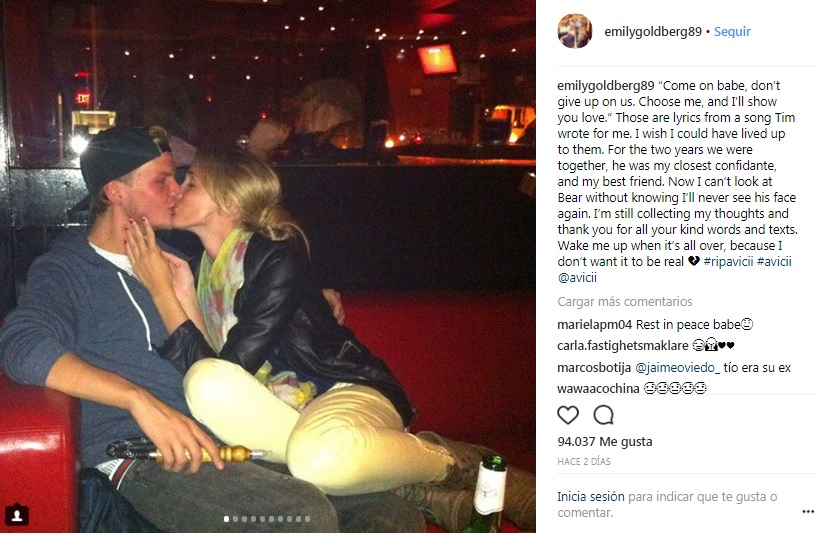Open the #ripavicii hashtag

(x=728, y=261)
